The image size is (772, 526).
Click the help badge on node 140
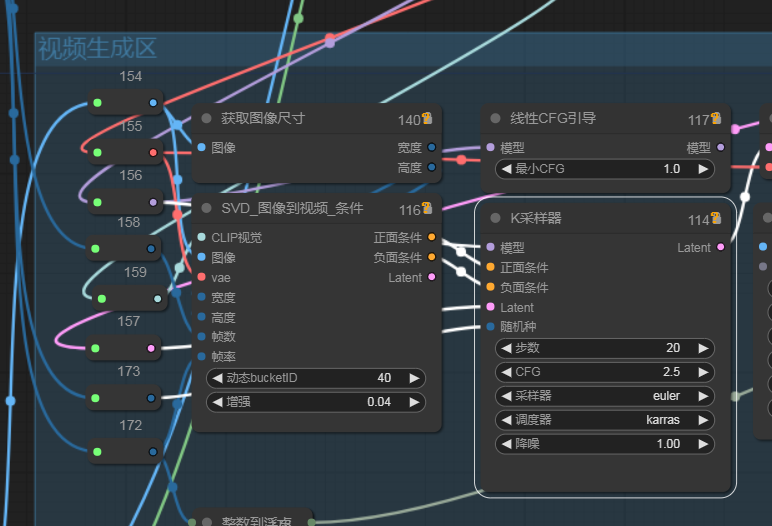(x=427, y=118)
